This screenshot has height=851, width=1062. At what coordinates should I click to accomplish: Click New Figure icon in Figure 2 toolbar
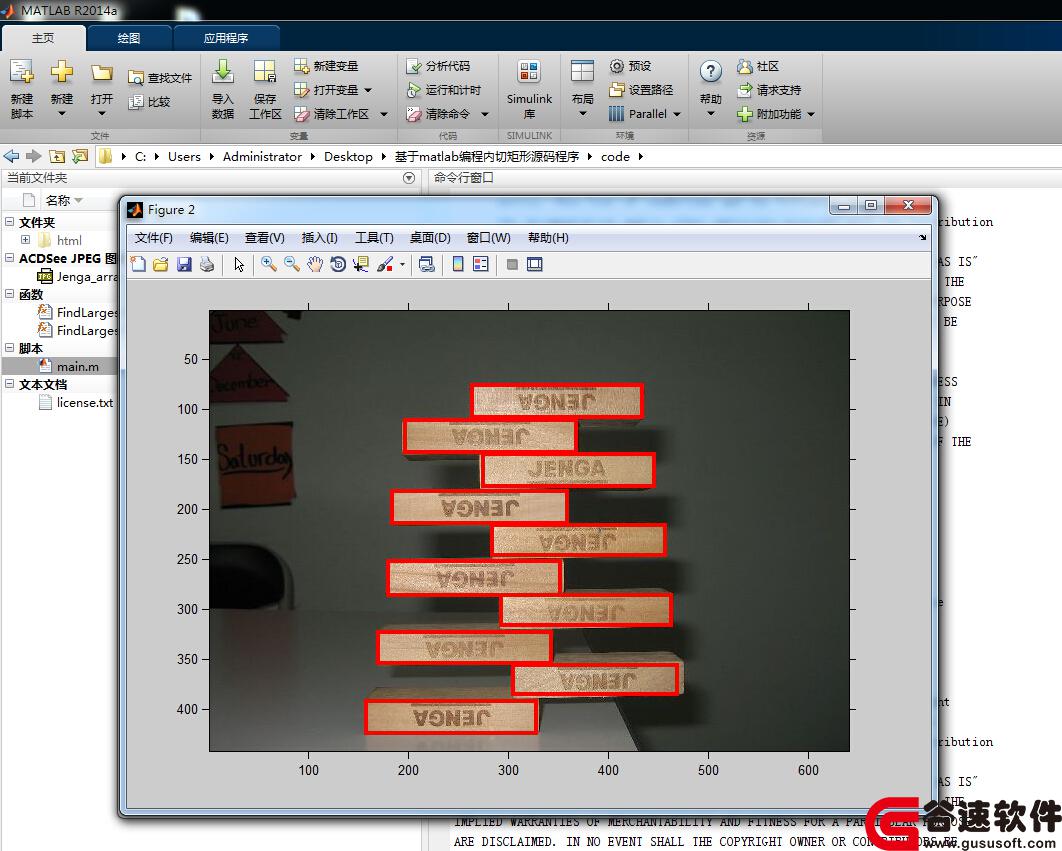[x=138, y=264]
